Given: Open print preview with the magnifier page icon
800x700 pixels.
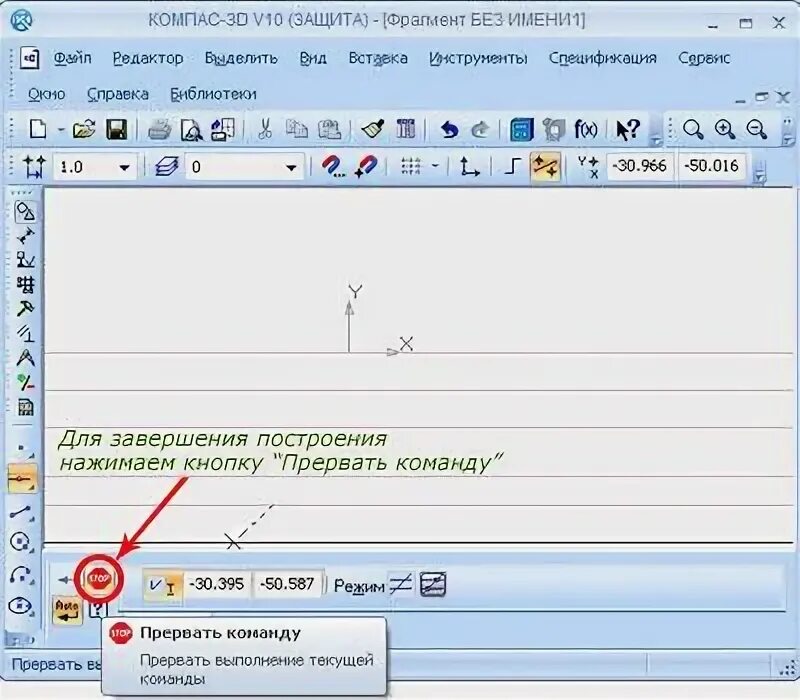Looking at the screenshot, I should coord(191,130).
